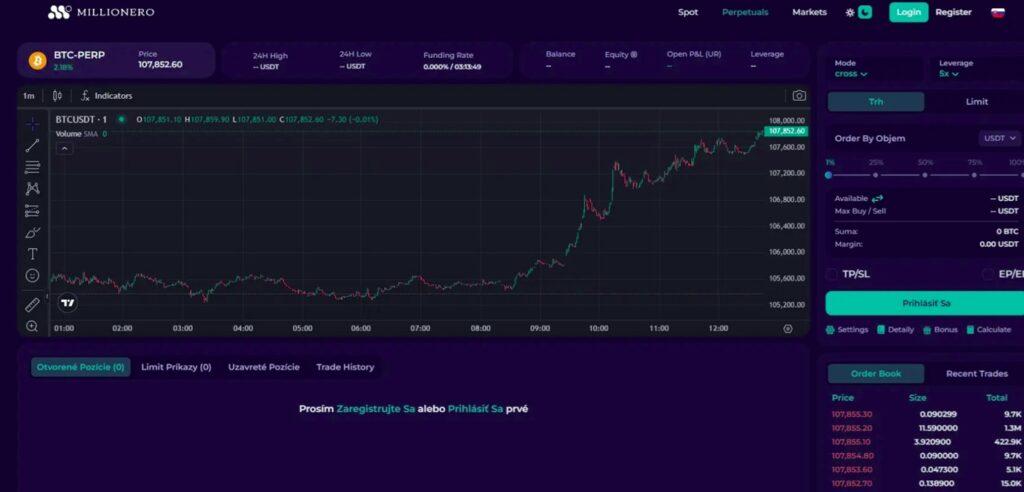Click the Zaregistrujte Sa link
This screenshot has height=492, width=1024.
375,409
